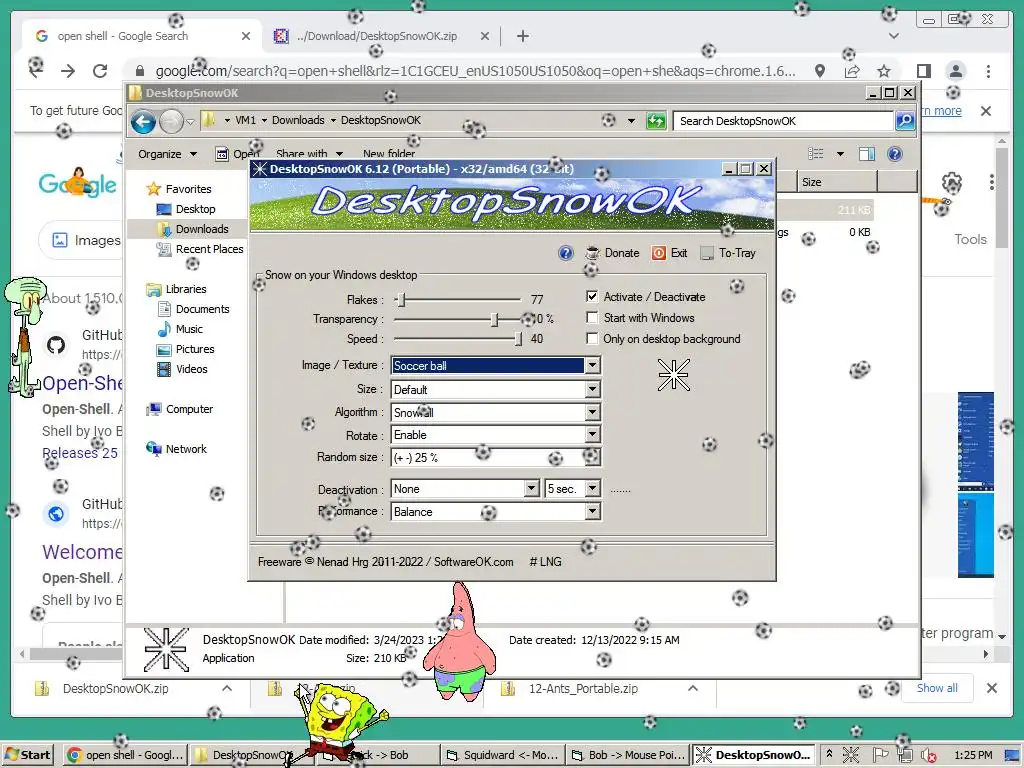The height and width of the screenshot is (768, 1024).
Task: Toggle Activate / Deactivate checkbox
Action: pos(592,296)
